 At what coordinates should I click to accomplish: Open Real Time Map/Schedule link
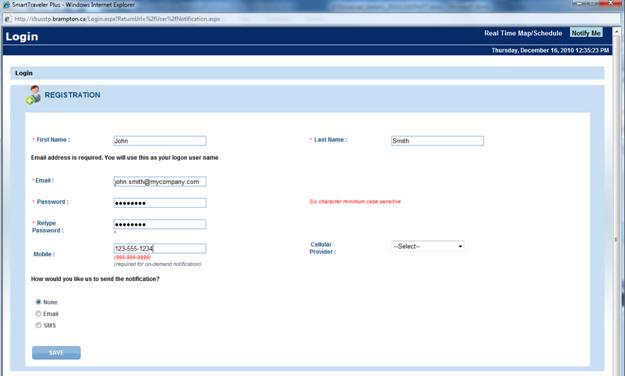tap(523, 33)
